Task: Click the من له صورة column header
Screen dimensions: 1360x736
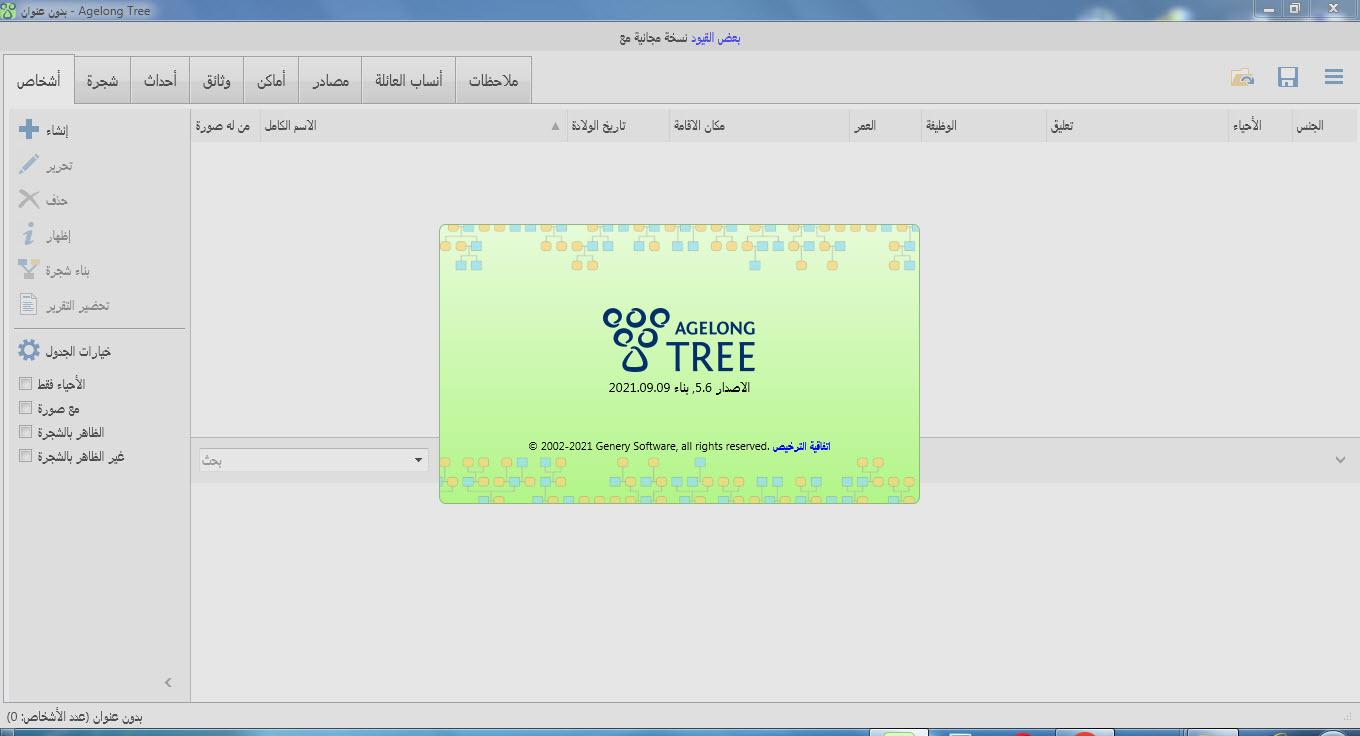Action: tap(225, 126)
